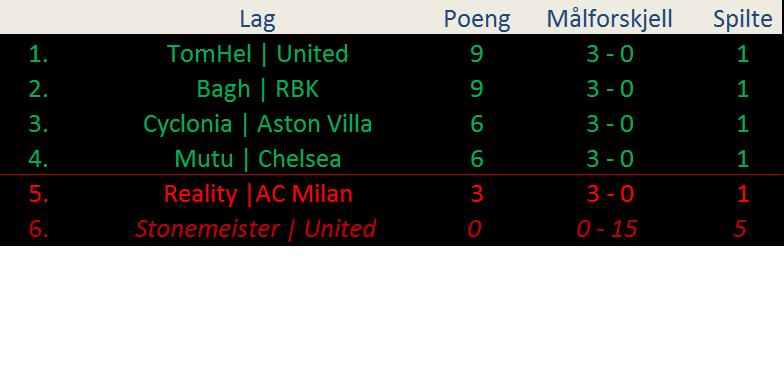Click rank number 1. cell
The width and height of the screenshot is (784, 384).
point(38,54)
